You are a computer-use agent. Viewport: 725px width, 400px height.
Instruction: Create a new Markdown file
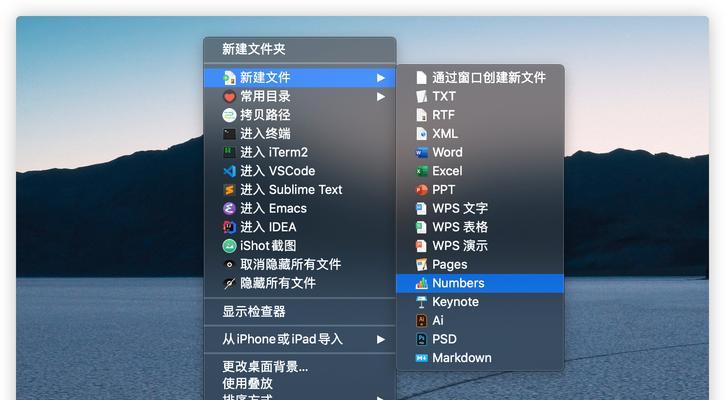point(480,358)
